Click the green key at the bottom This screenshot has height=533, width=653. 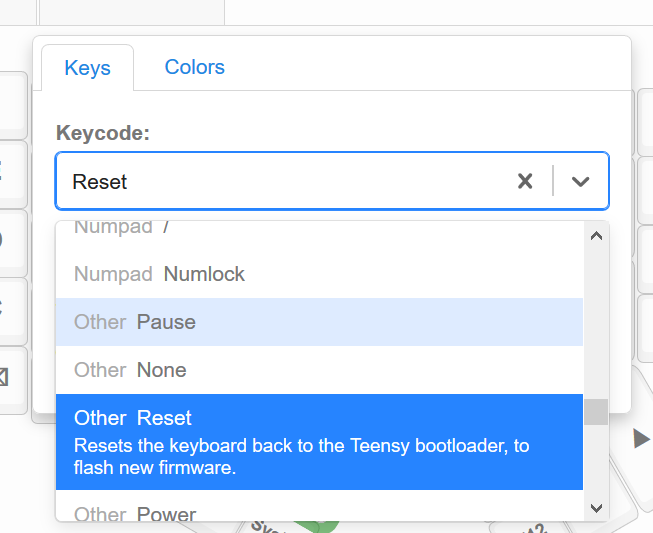(317, 526)
